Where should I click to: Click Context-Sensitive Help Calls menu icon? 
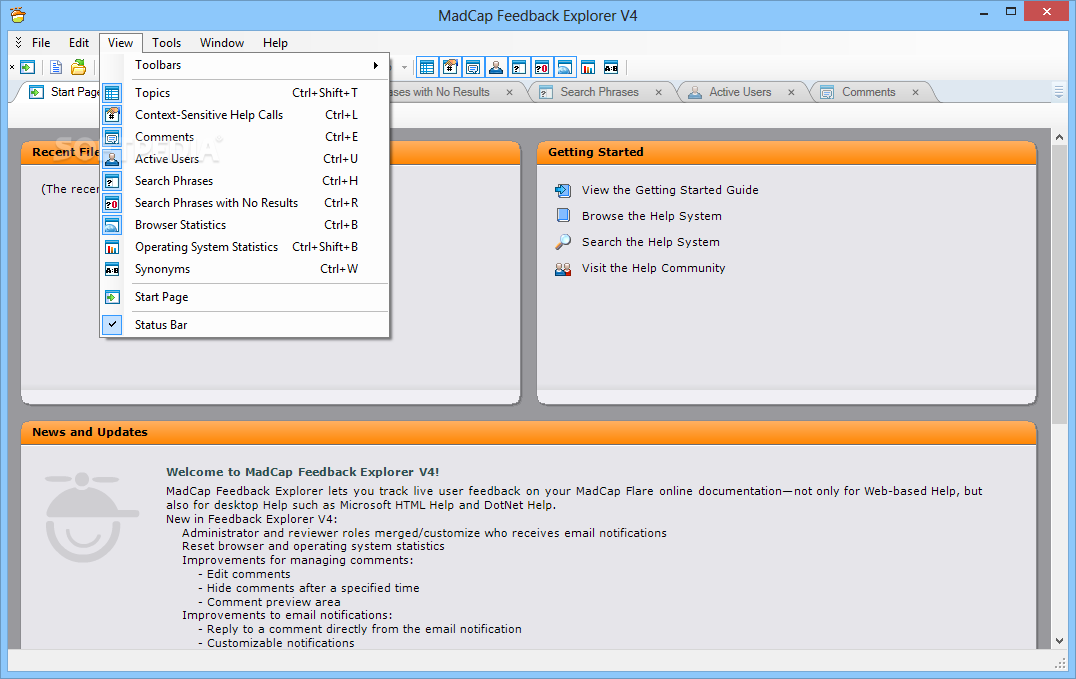pyautogui.click(x=112, y=115)
